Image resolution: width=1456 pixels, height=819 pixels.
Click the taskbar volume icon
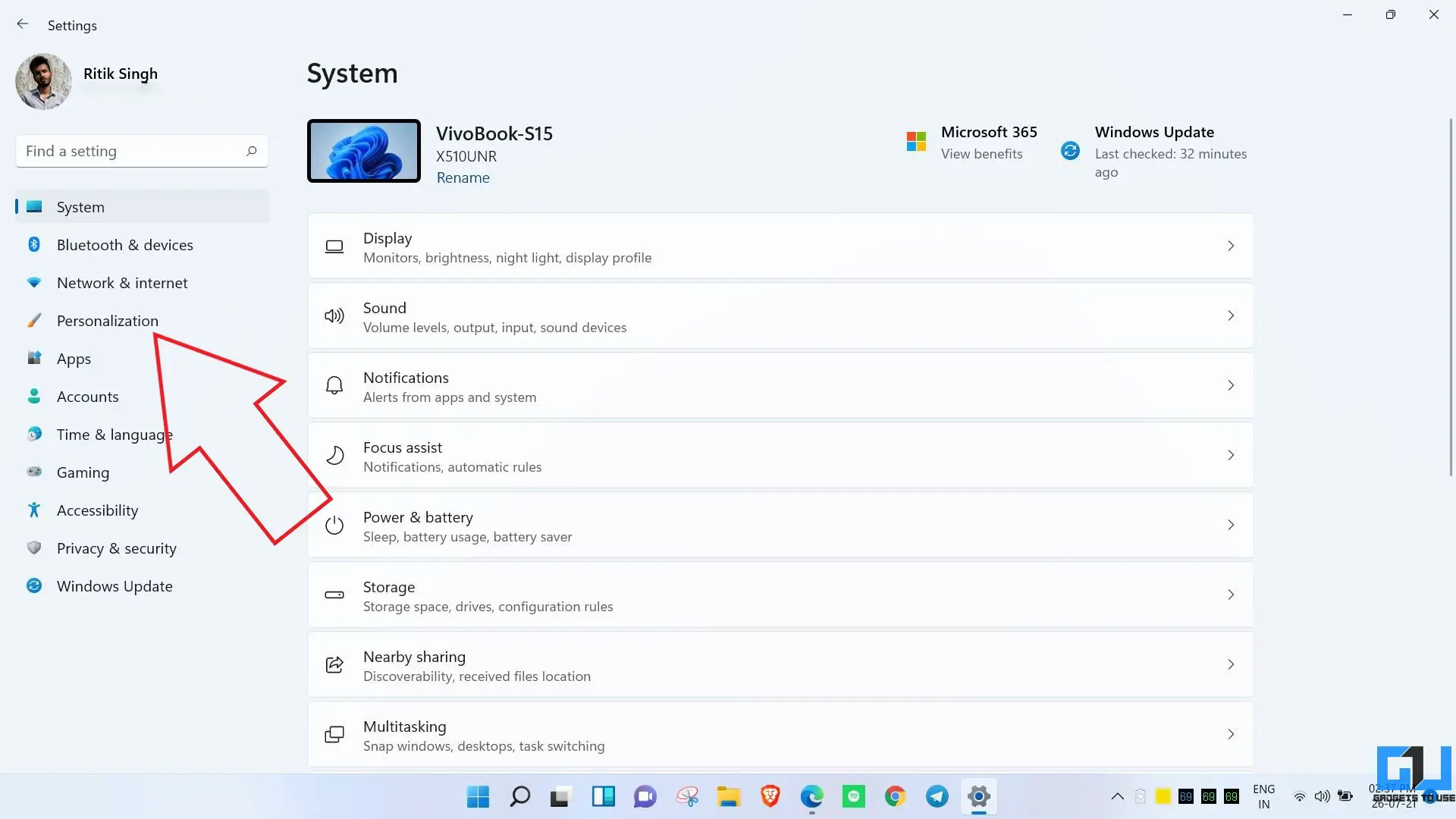coord(1322,796)
